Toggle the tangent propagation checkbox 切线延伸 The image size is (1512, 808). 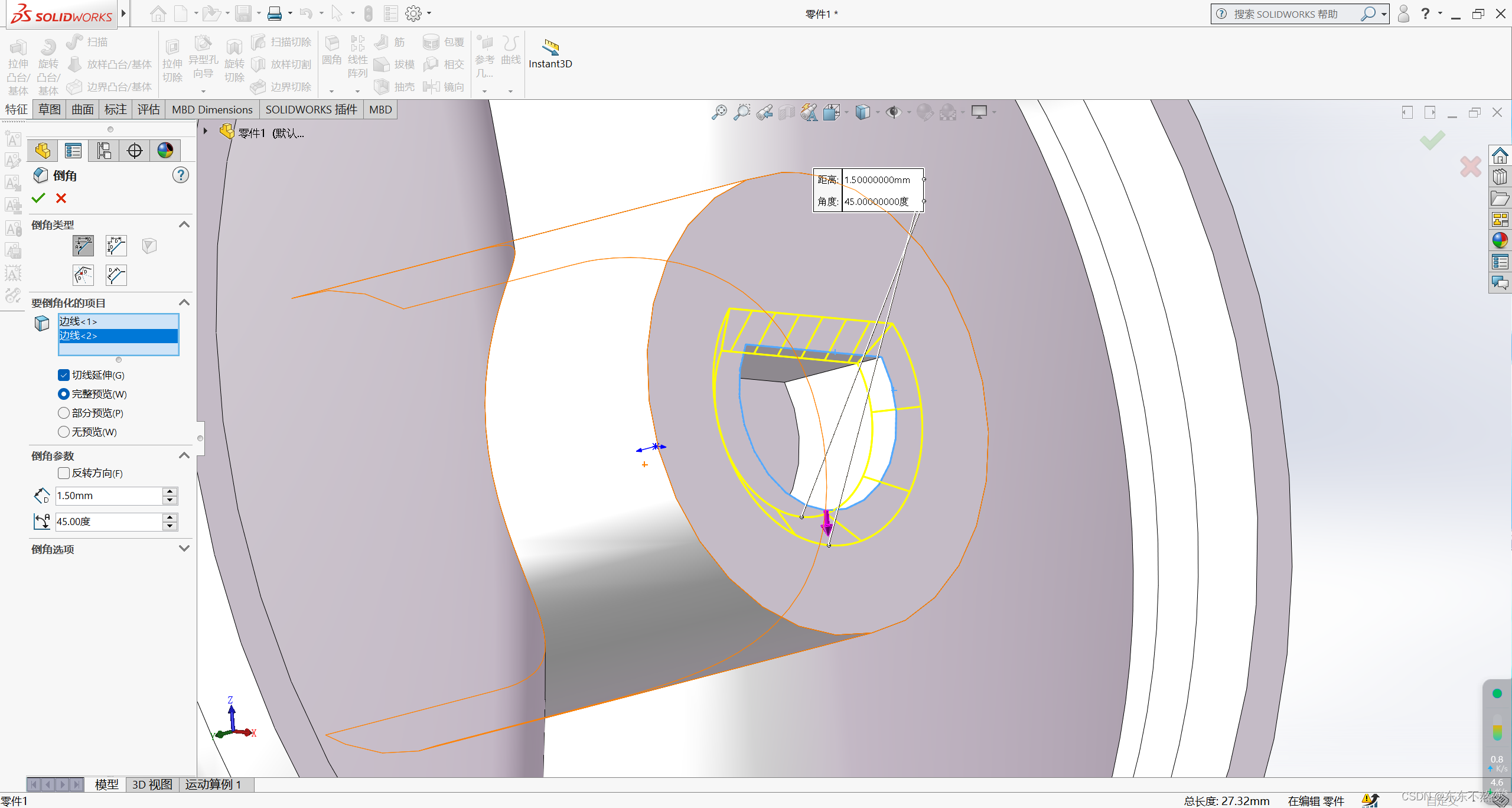tap(64, 375)
